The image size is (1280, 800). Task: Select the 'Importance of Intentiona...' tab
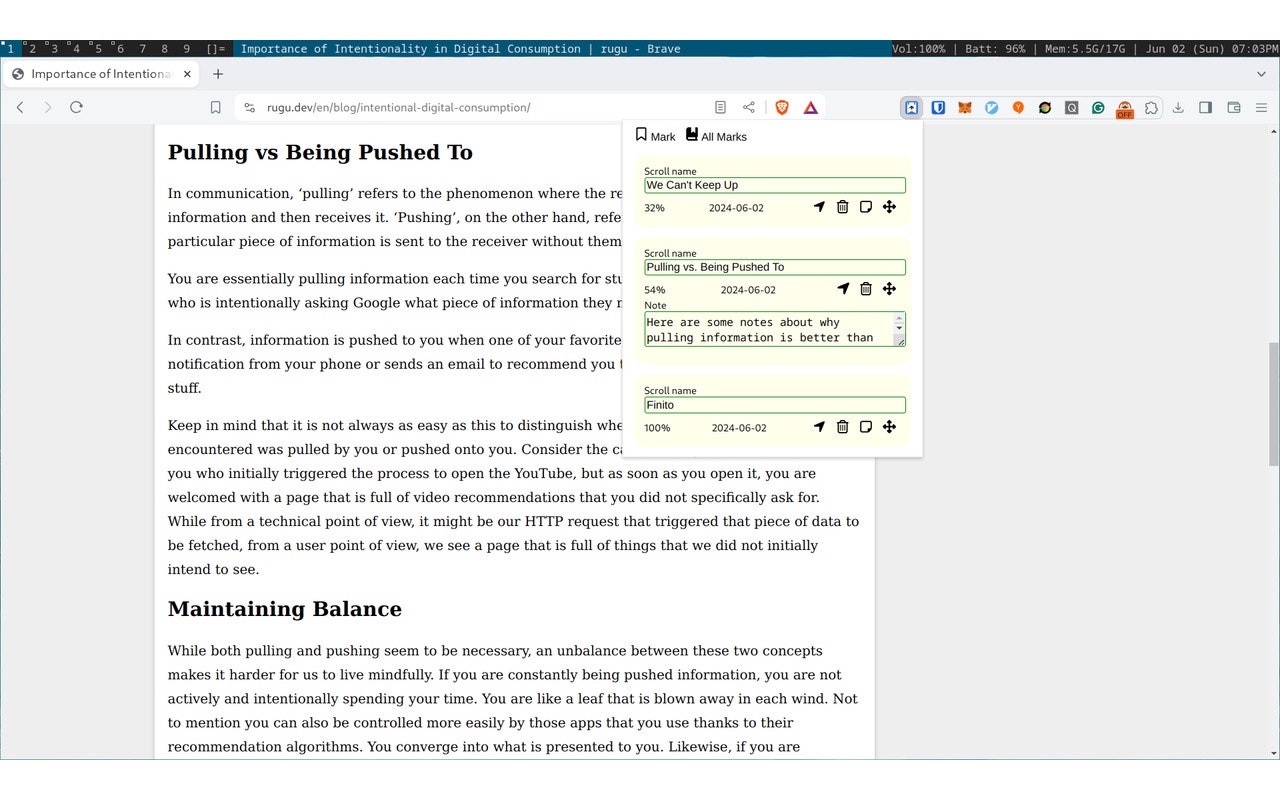point(100,74)
